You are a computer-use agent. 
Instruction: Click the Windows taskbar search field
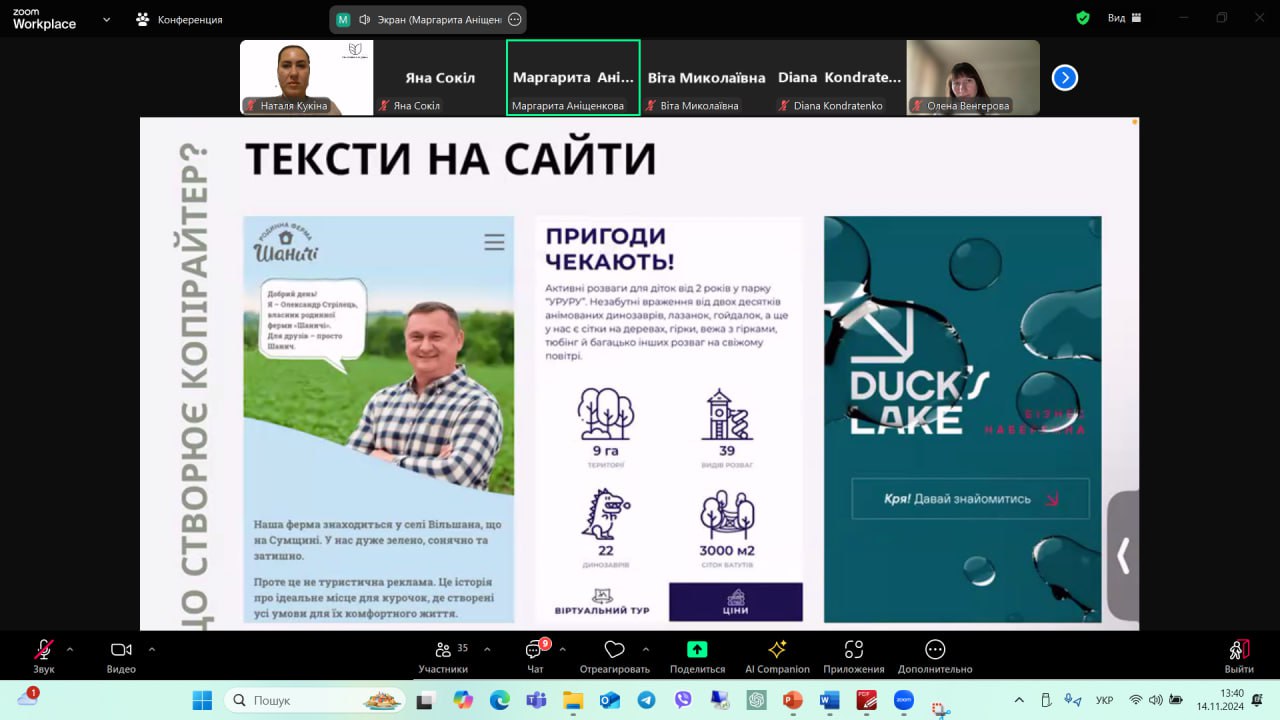point(314,700)
